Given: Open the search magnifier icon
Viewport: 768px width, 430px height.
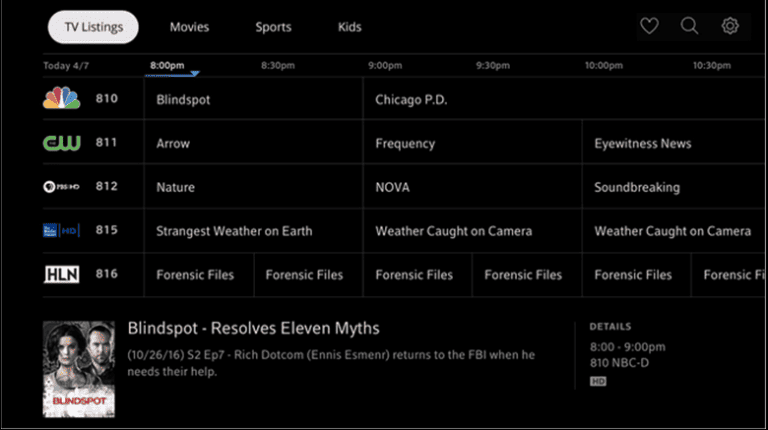Looking at the screenshot, I should click(x=689, y=26).
